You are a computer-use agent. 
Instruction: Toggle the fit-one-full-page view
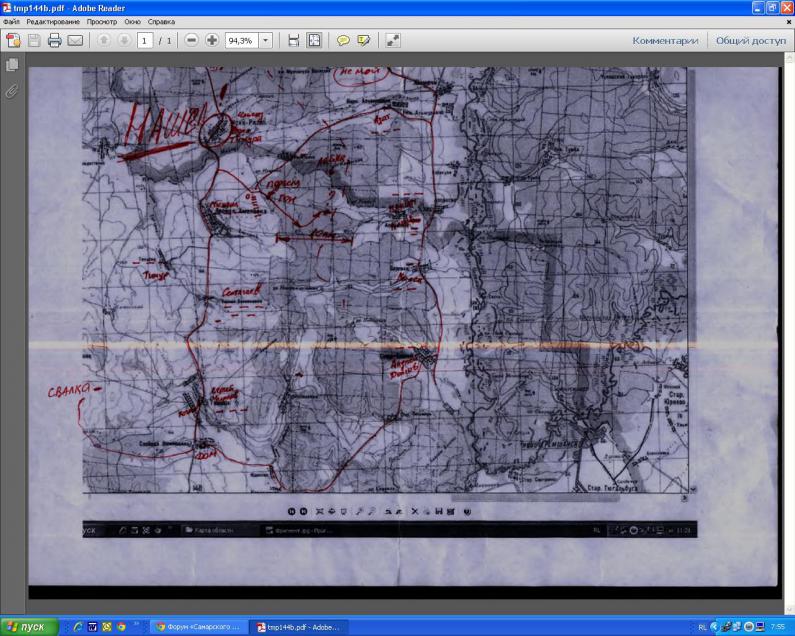click(x=314, y=40)
